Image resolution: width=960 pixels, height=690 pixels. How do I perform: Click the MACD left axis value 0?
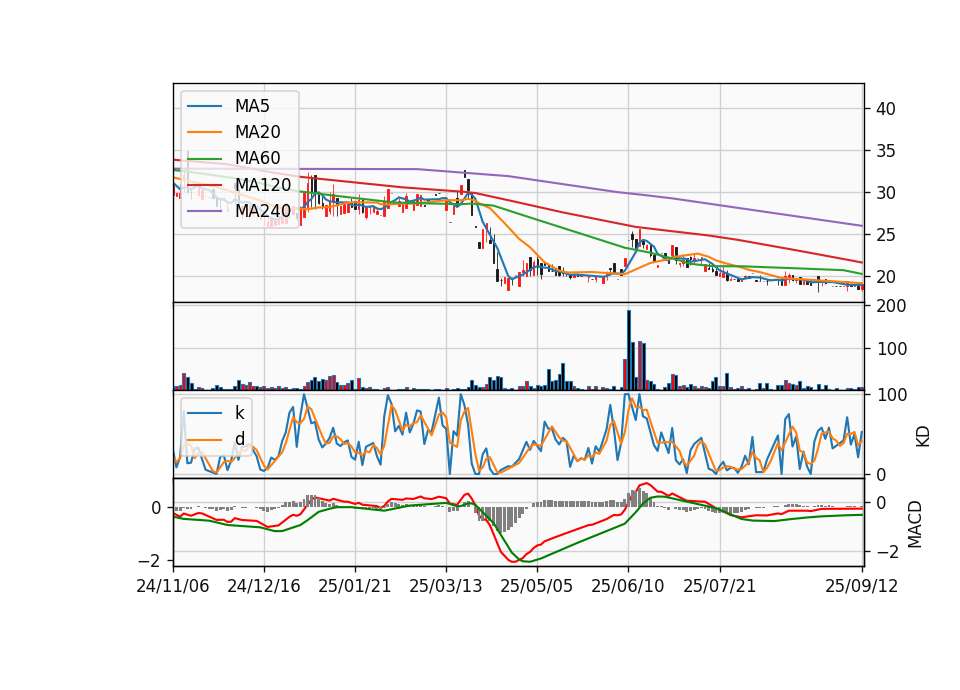[x=156, y=508]
